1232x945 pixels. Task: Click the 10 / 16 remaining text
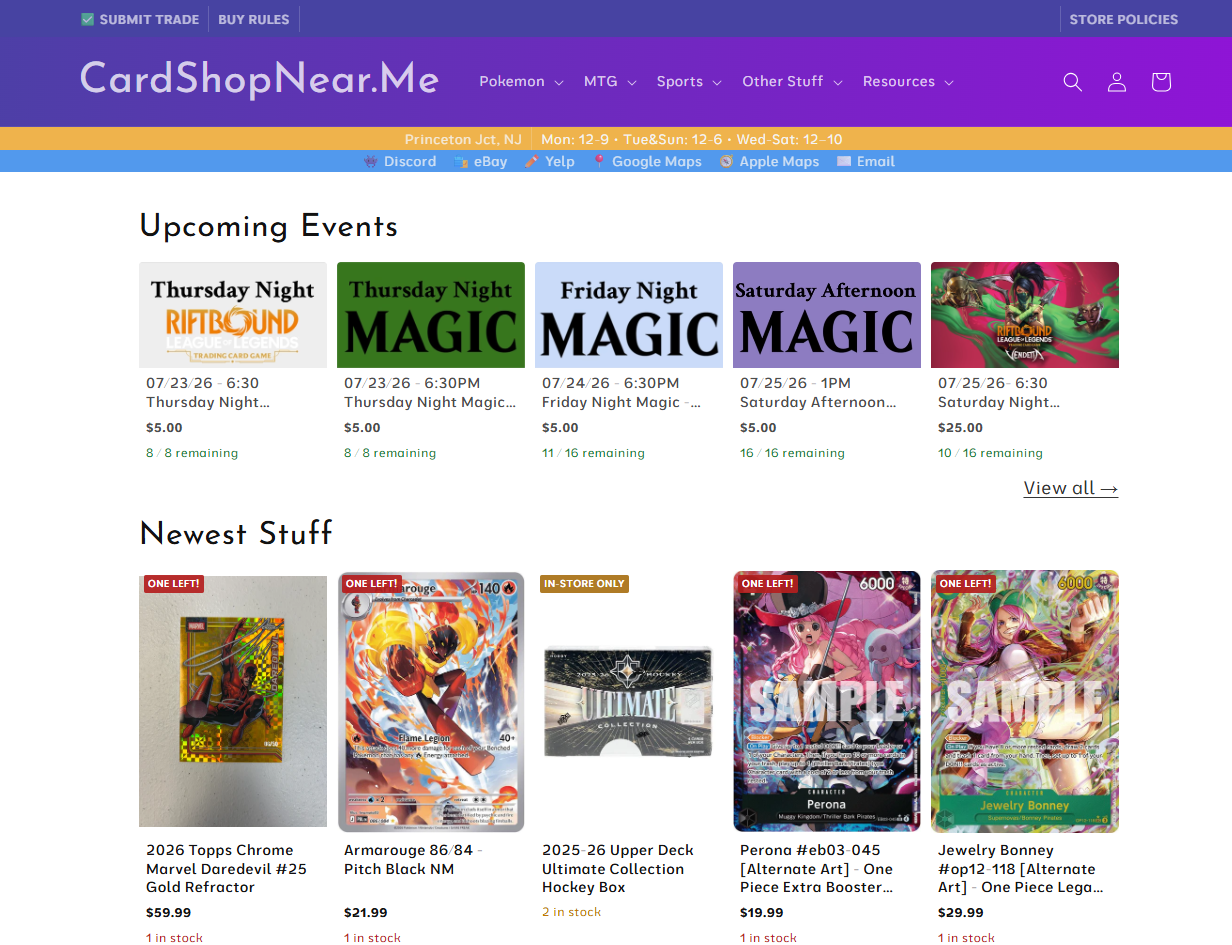tap(990, 453)
